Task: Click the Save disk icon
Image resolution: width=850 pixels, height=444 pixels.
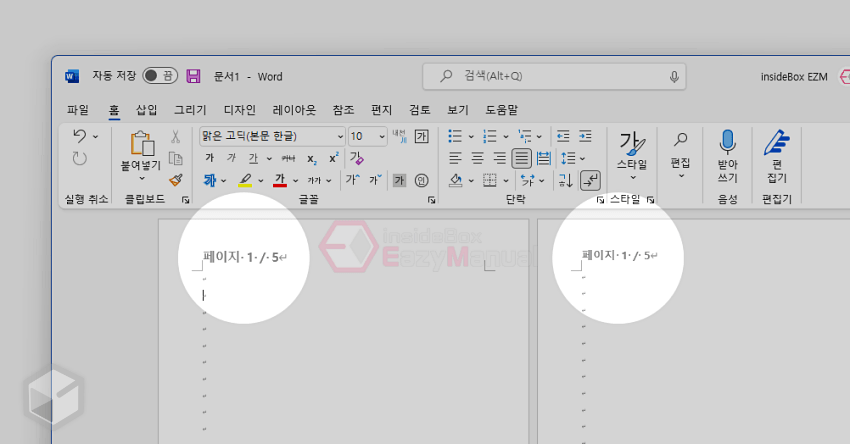Action: 194,76
